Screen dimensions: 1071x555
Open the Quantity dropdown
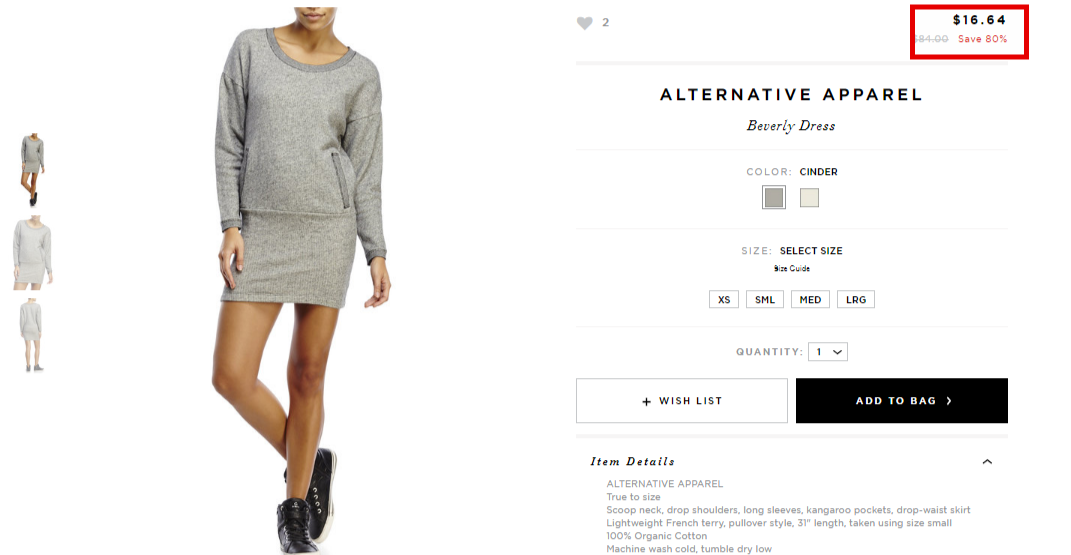[828, 352]
